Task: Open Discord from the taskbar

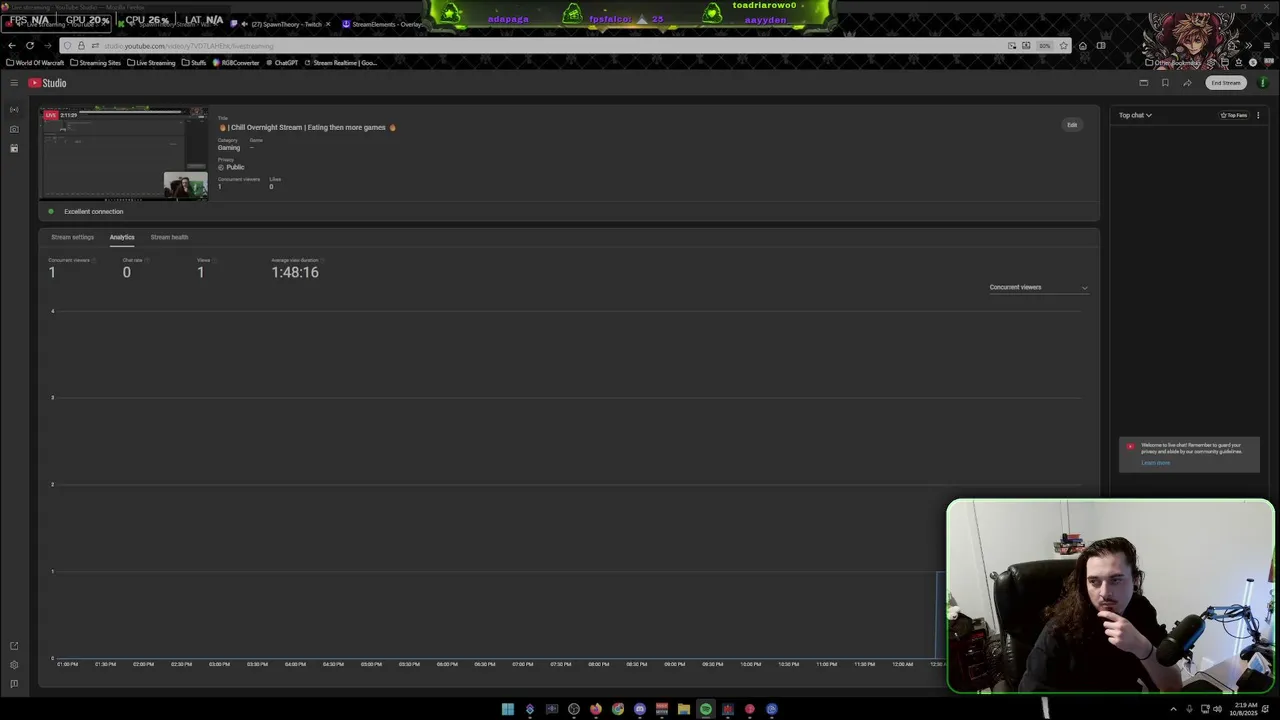Action: 640,709
